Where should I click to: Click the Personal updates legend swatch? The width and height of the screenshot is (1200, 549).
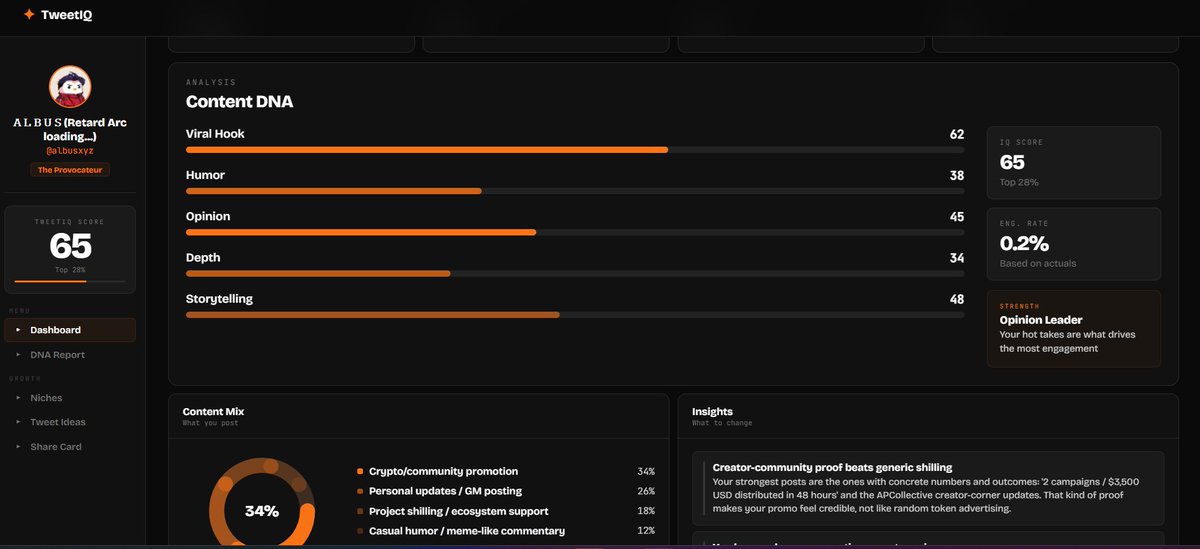[360, 492]
